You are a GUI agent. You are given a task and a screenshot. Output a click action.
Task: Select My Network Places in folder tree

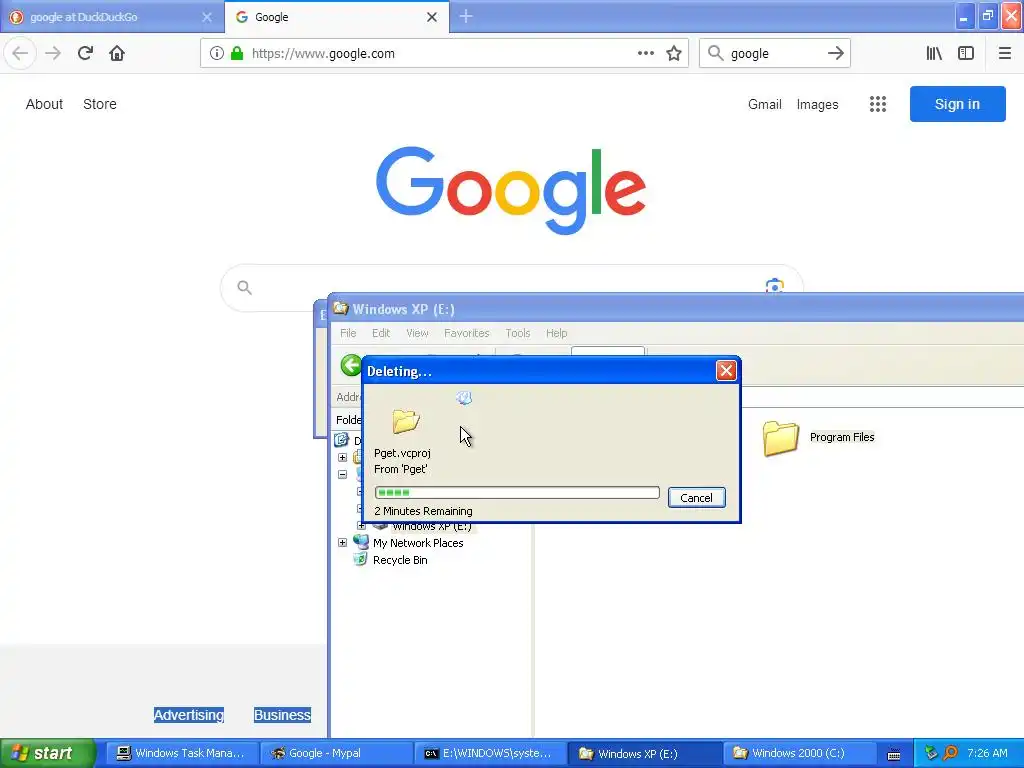pyautogui.click(x=418, y=543)
